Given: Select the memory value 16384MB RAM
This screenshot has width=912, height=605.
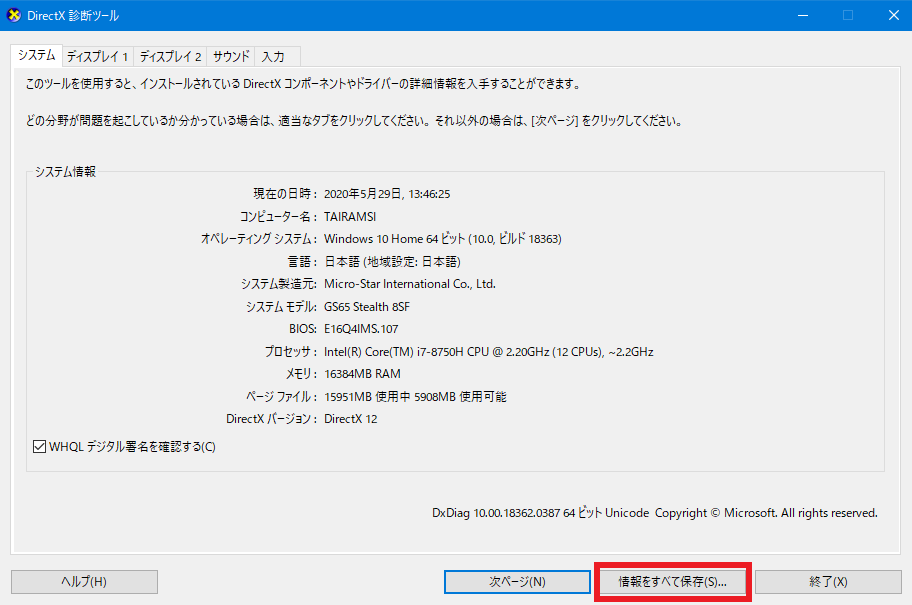Looking at the screenshot, I should [x=362, y=374].
